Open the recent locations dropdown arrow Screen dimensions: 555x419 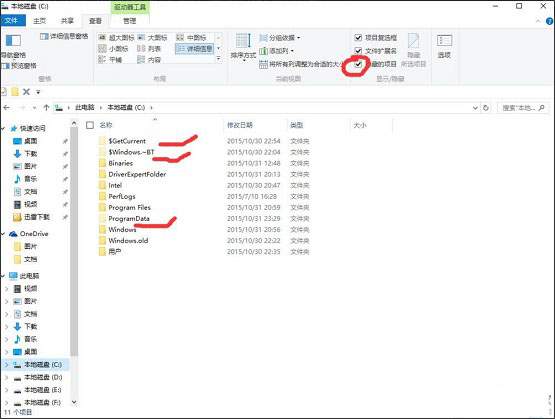(x=34, y=108)
